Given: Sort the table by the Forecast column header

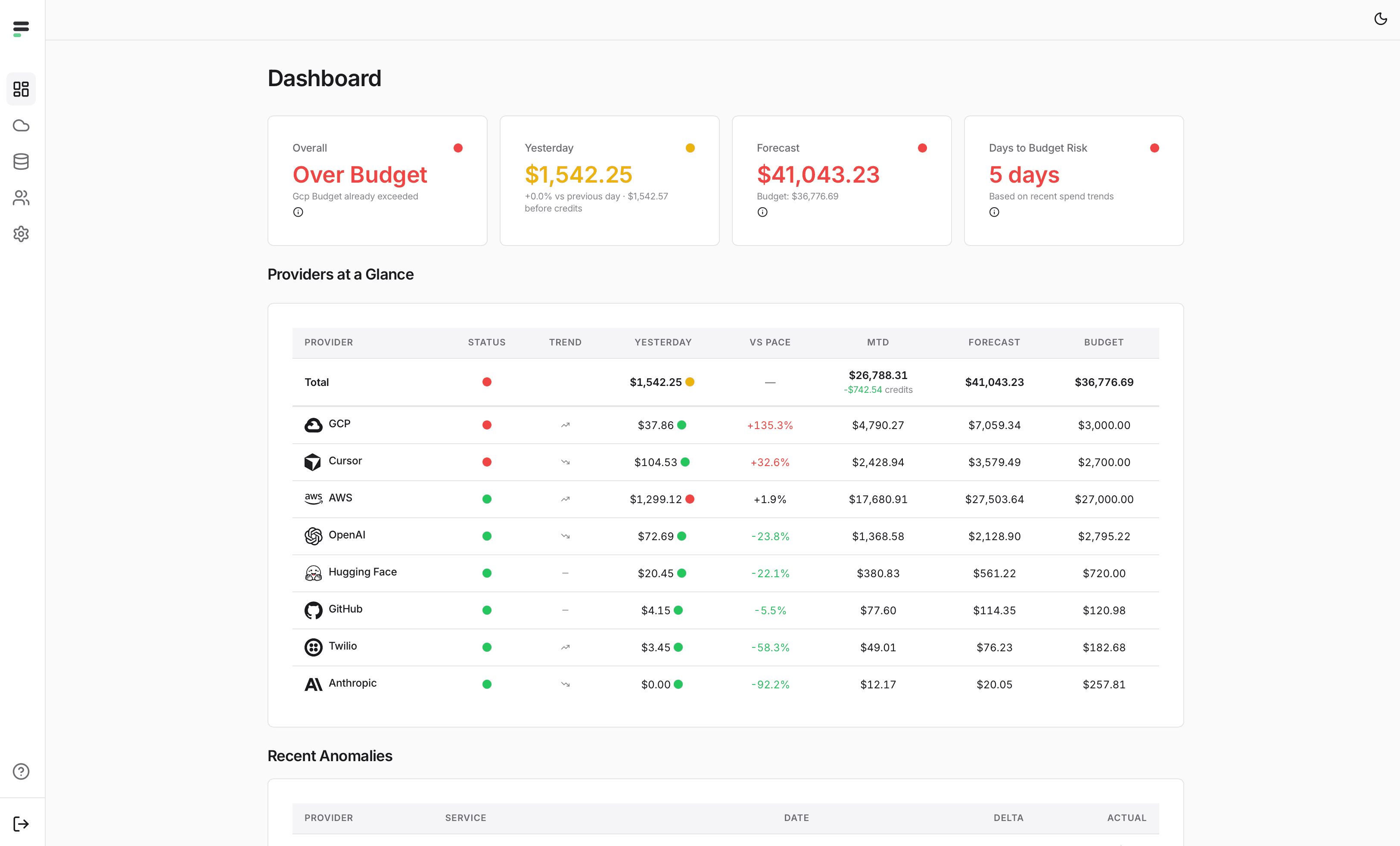Looking at the screenshot, I should [994, 342].
